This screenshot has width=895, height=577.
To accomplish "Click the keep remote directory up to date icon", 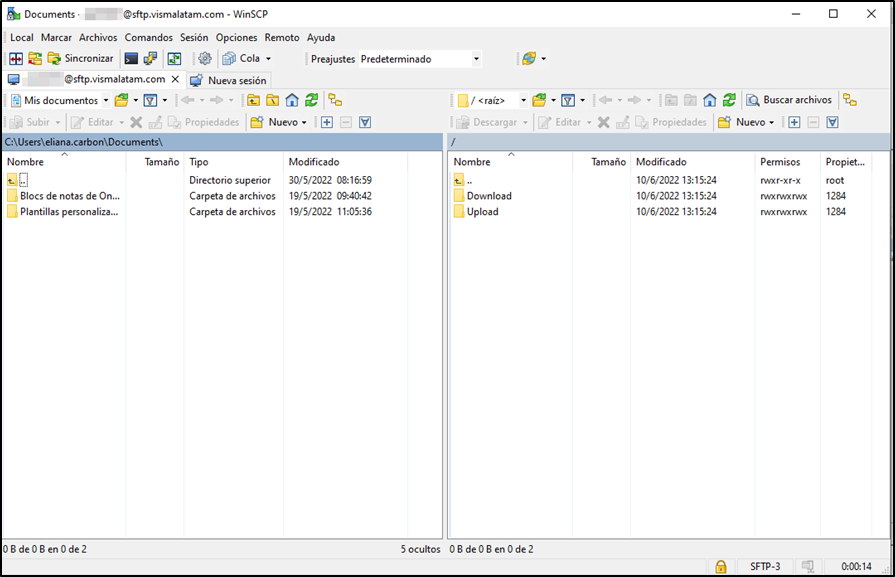I will pos(174,58).
